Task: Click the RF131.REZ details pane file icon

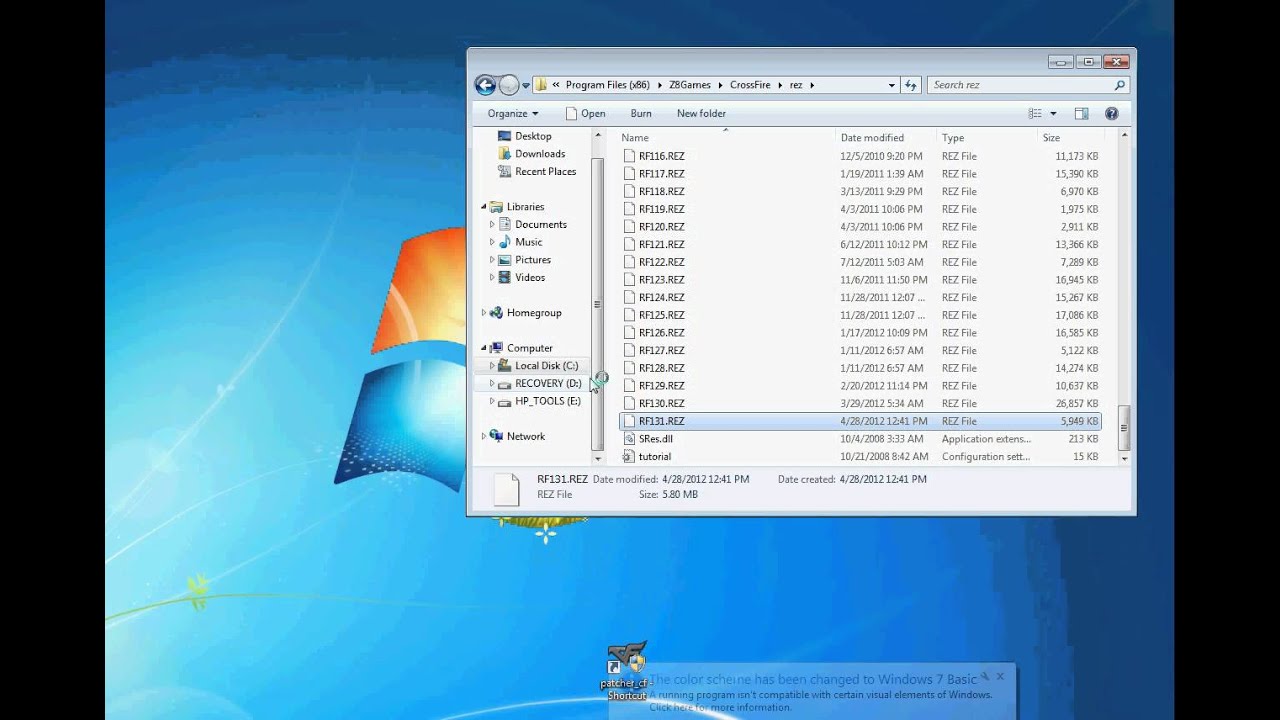Action: [x=507, y=488]
